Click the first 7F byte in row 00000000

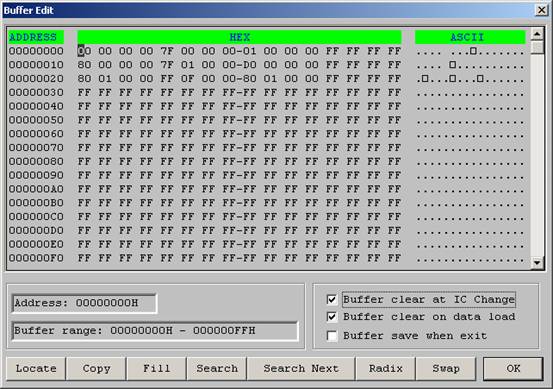pyautogui.click(x=167, y=51)
